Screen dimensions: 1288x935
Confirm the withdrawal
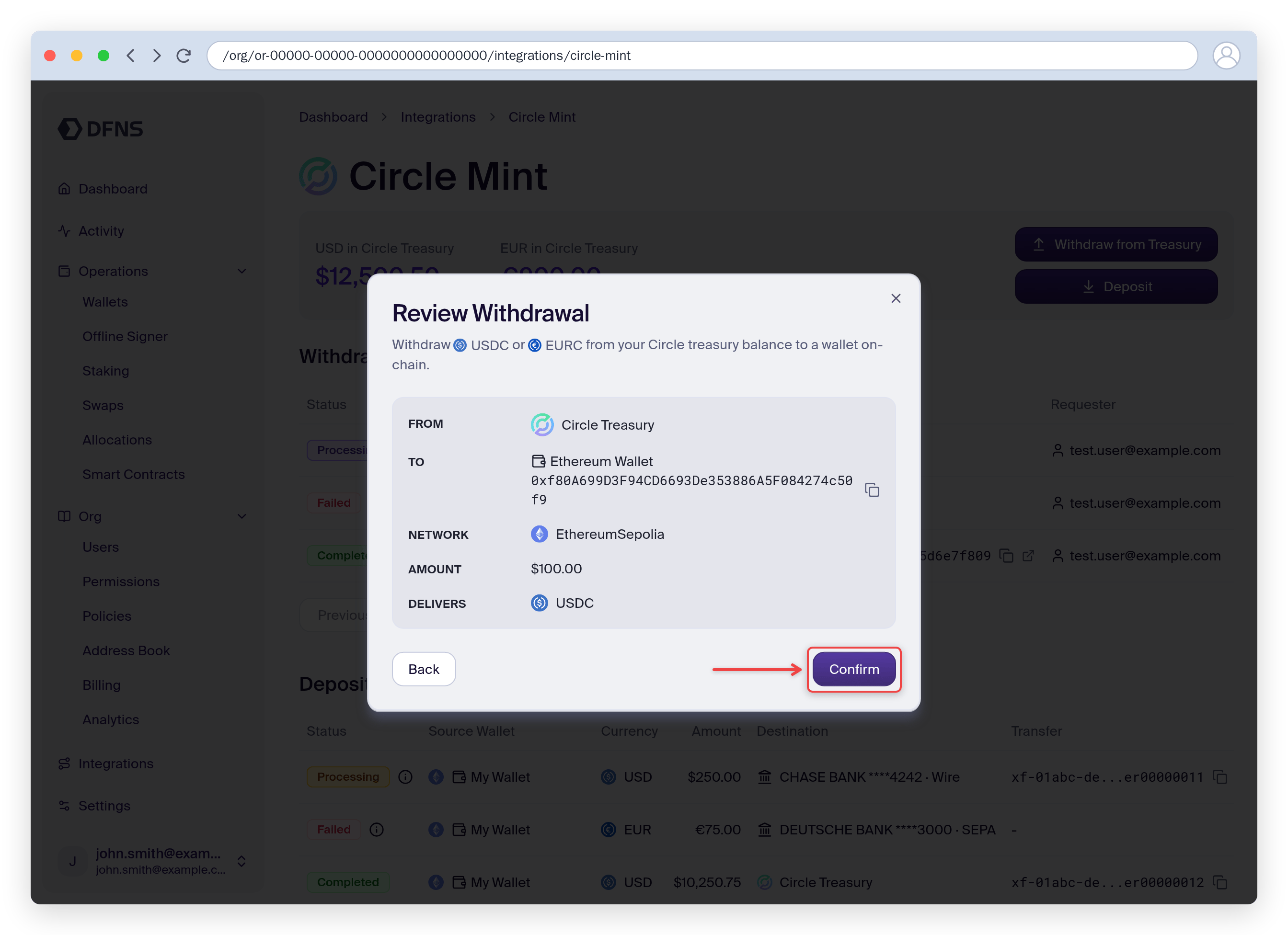[x=853, y=669]
